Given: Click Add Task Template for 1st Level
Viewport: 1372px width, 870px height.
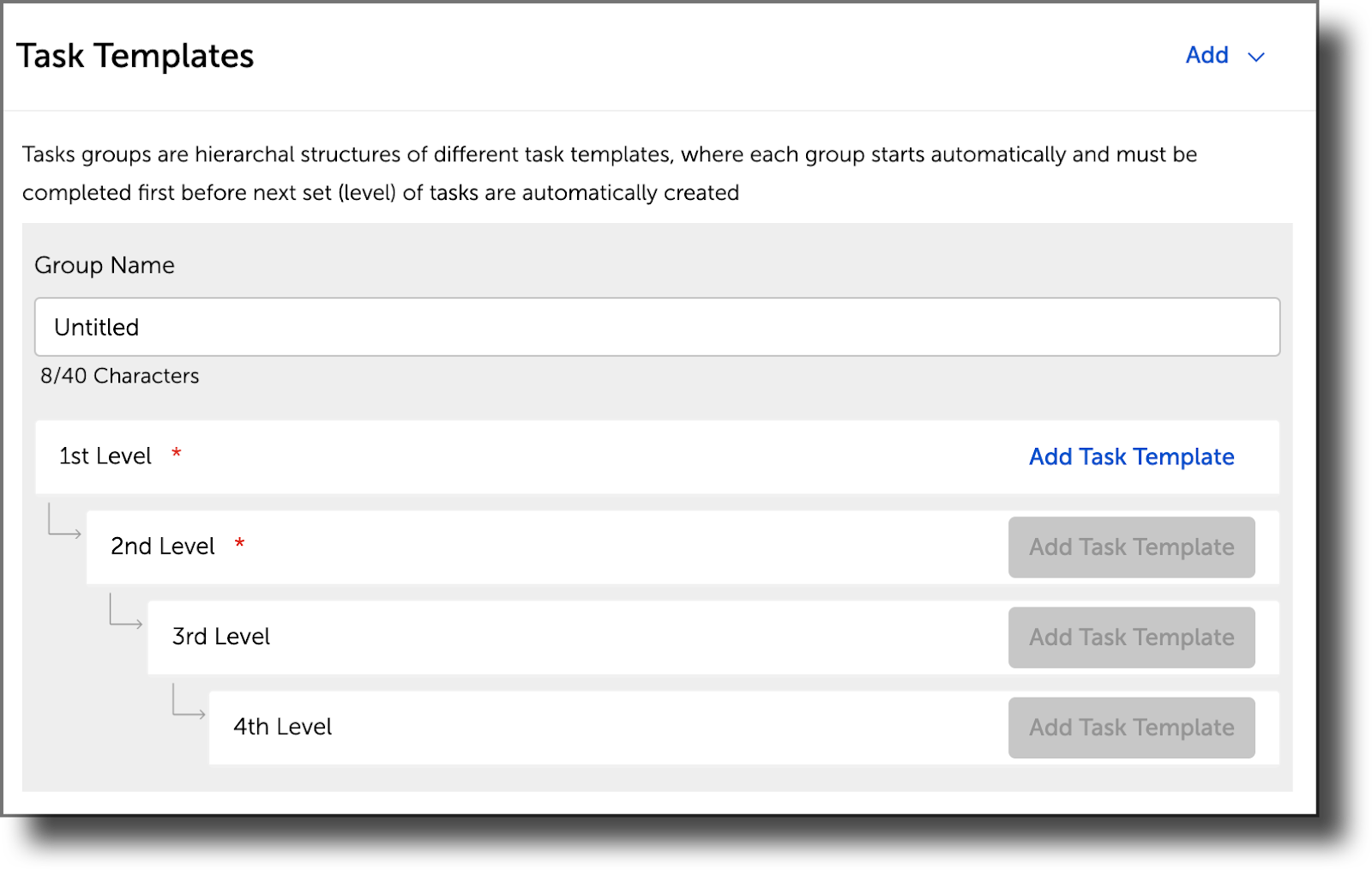Looking at the screenshot, I should [1130, 457].
